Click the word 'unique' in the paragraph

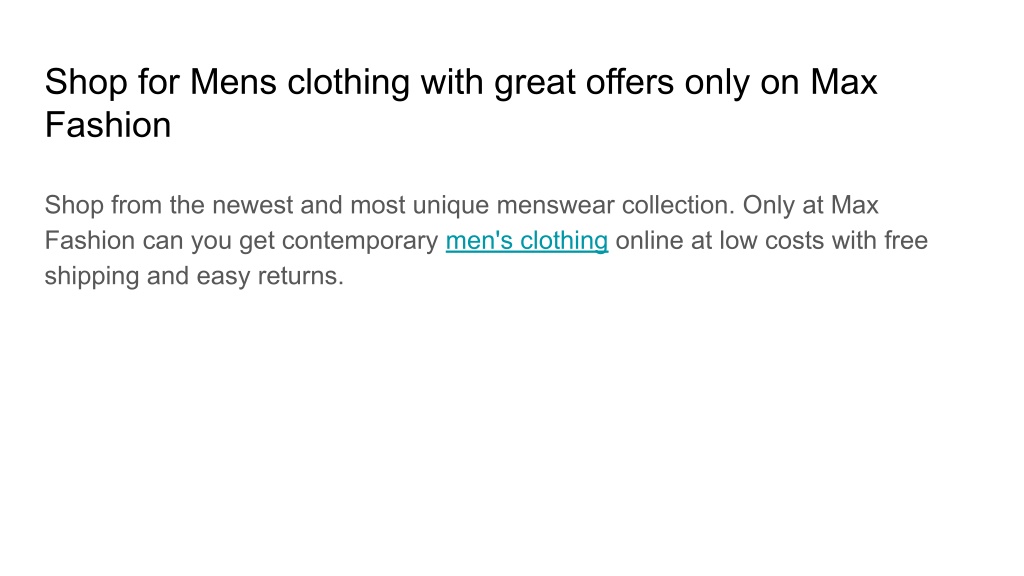[451, 206]
